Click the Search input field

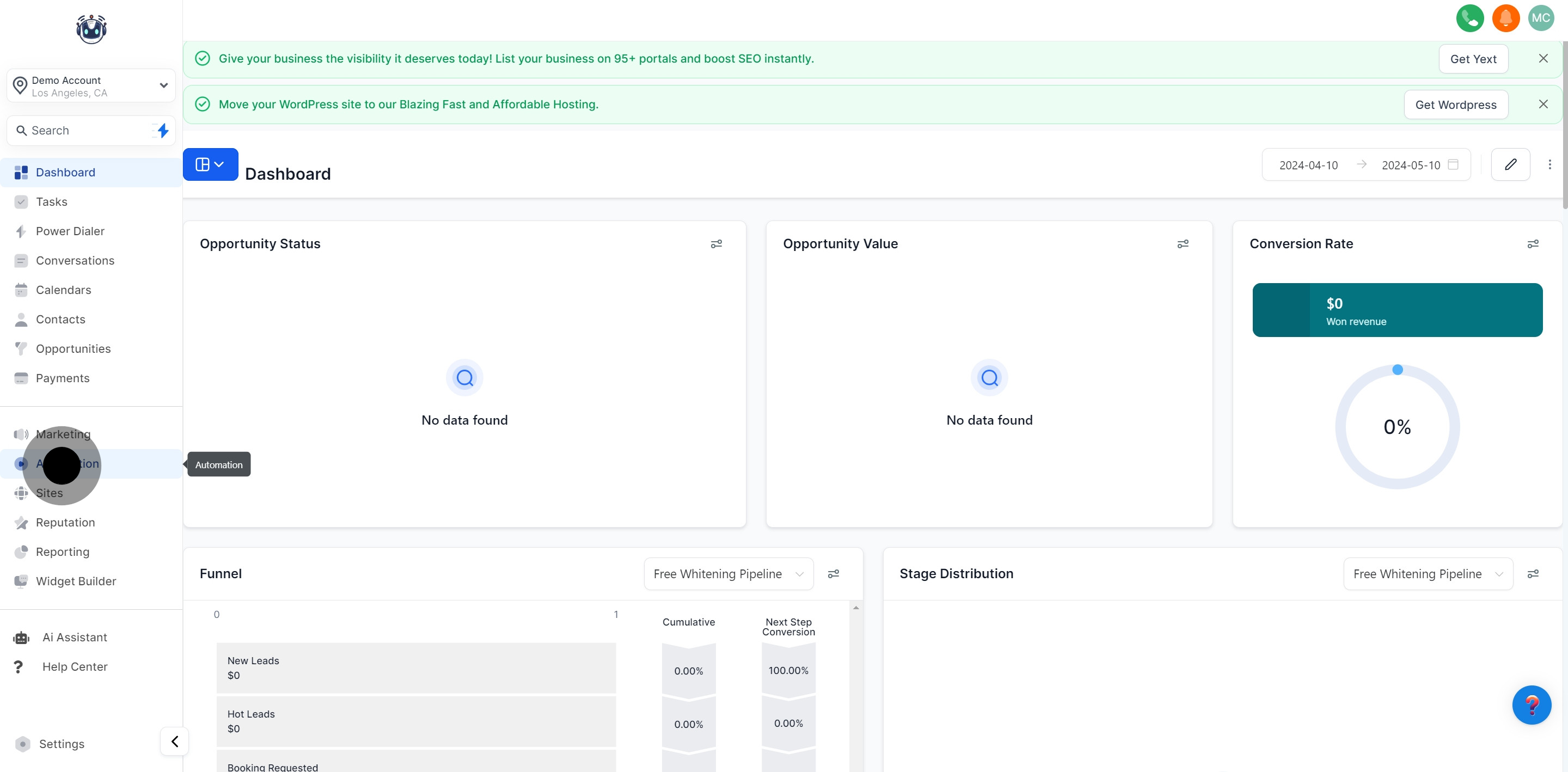(85, 130)
